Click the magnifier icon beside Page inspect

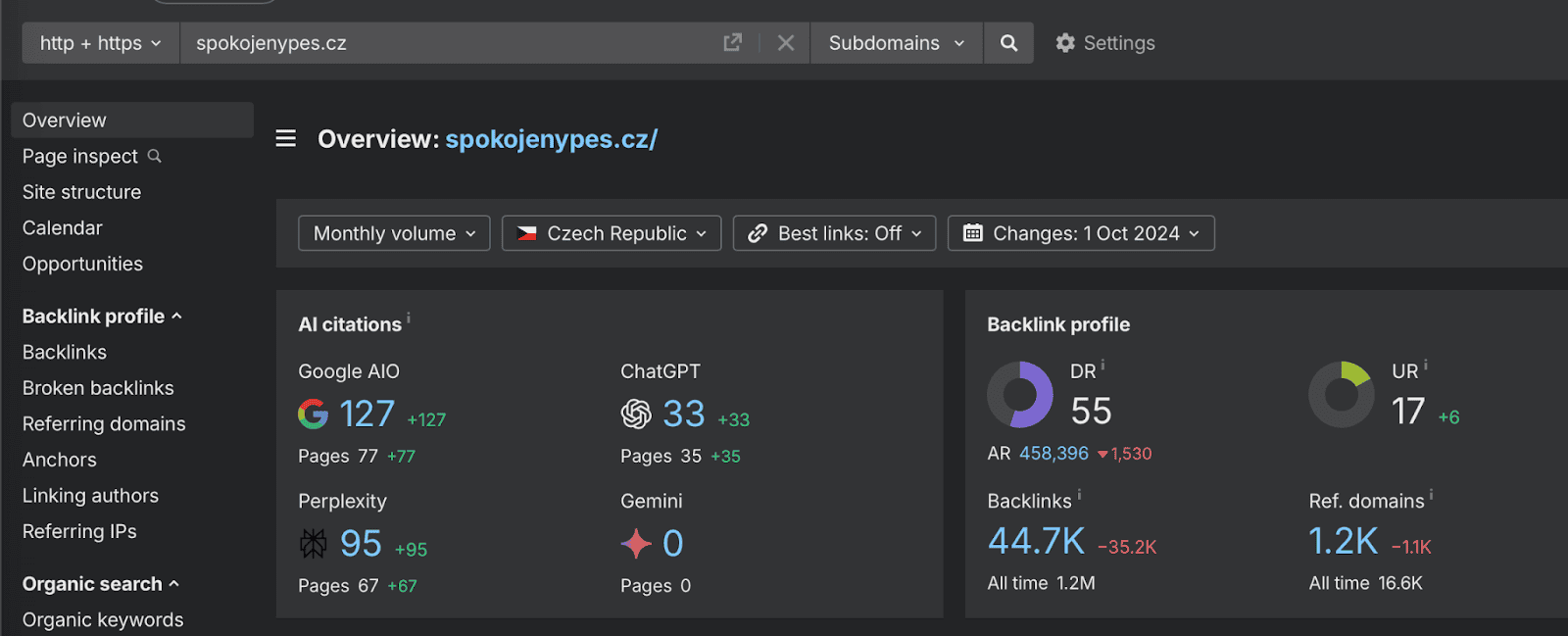(154, 156)
